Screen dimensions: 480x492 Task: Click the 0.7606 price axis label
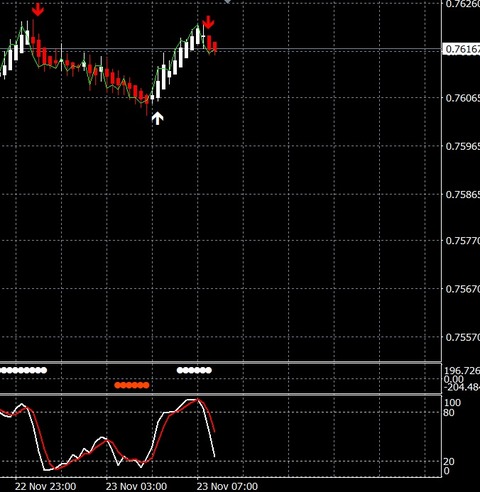(462, 98)
